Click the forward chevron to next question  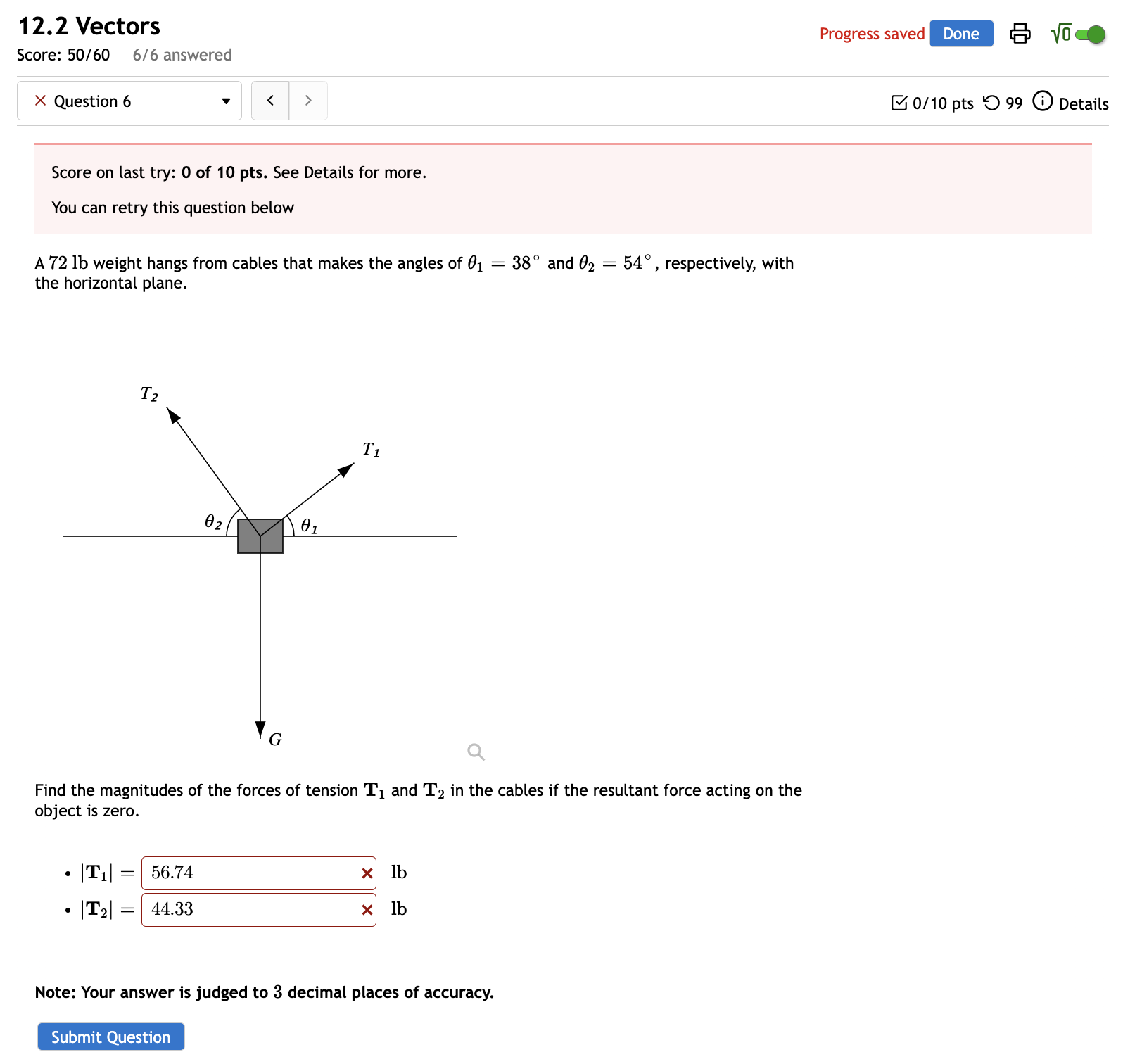[x=308, y=100]
